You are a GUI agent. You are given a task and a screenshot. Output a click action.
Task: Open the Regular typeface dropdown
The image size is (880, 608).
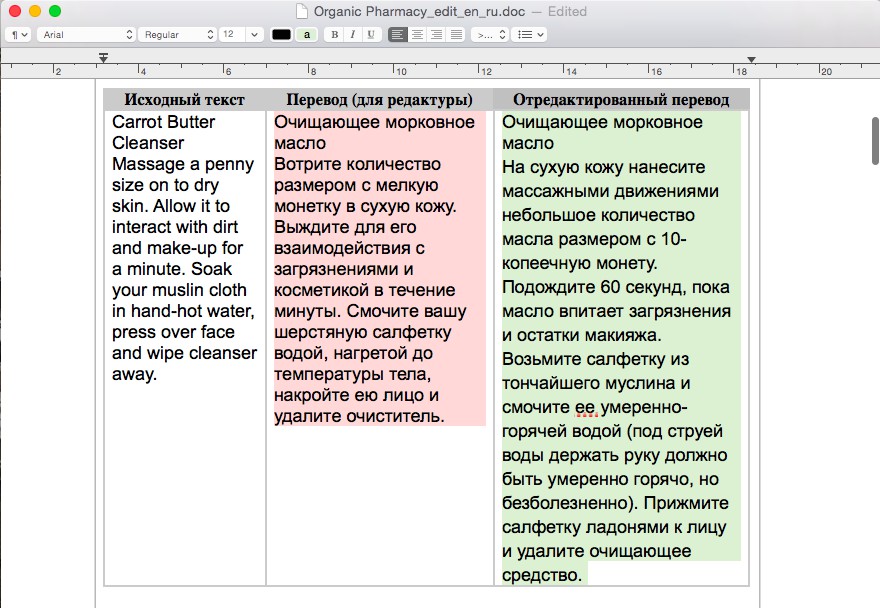click(x=177, y=34)
